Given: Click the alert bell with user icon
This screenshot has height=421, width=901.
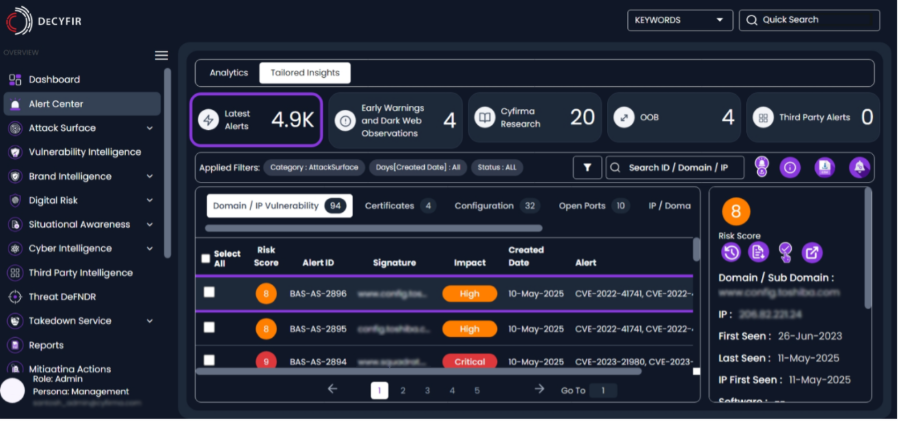Looking at the screenshot, I should tap(762, 167).
